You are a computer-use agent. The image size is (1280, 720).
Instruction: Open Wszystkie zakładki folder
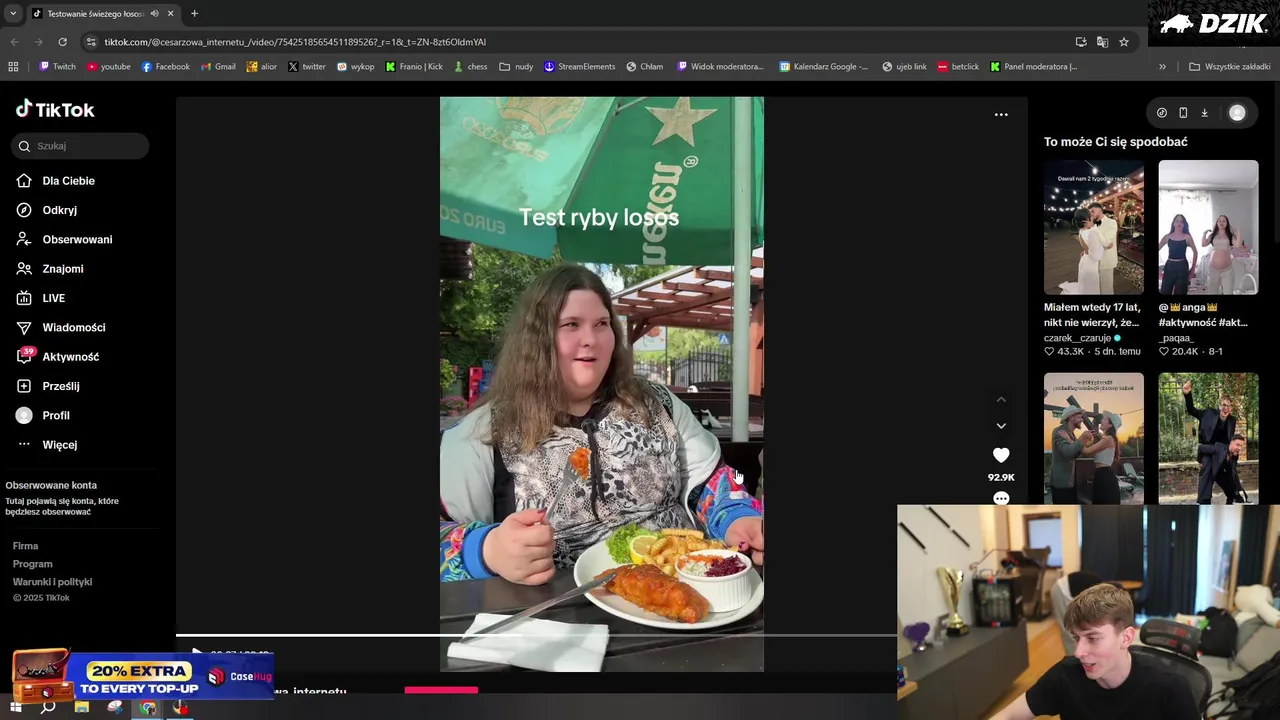click(1229, 67)
